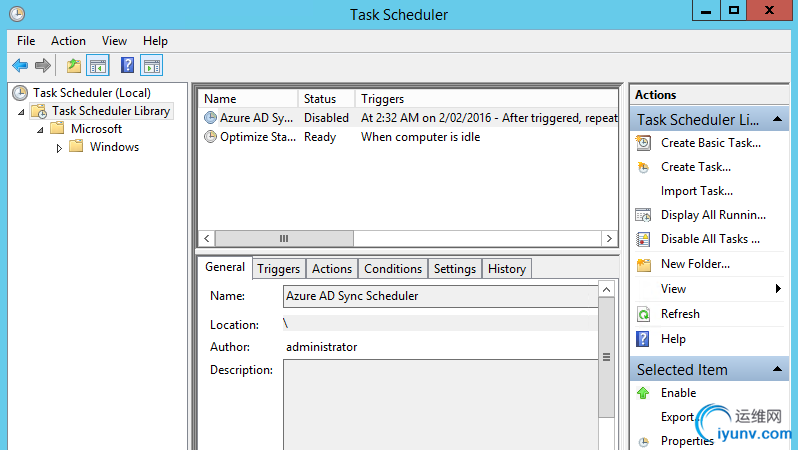Click the Disable All Tasks History icon

643,239
